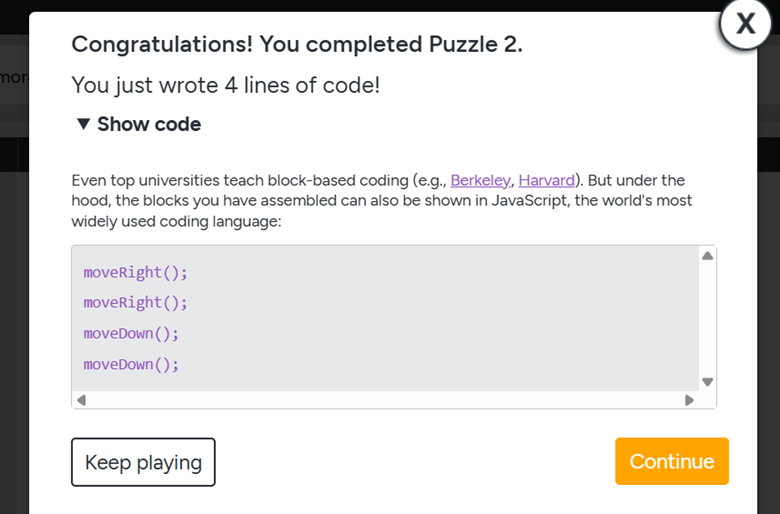Image resolution: width=780 pixels, height=514 pixels.
Task: Click the vertical scrollbar track beside the code
Action: [707, 318]
